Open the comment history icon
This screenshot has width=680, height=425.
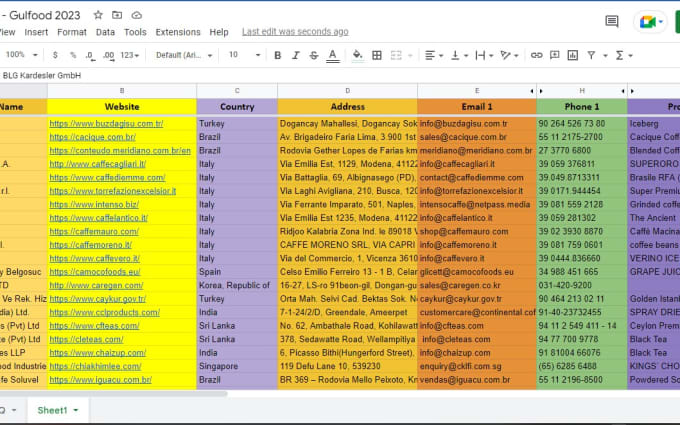coord(611,21)
